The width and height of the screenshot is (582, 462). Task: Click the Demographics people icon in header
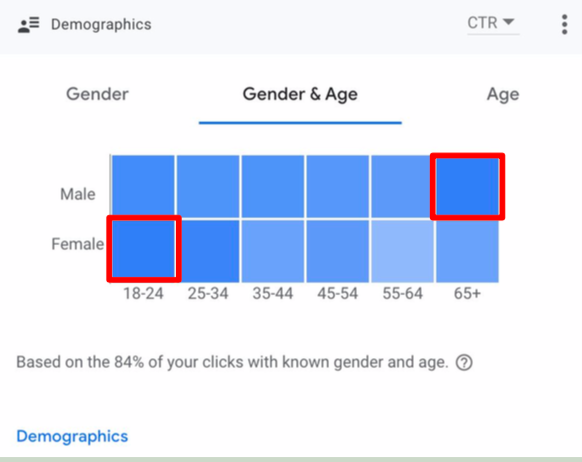(29, 24)
